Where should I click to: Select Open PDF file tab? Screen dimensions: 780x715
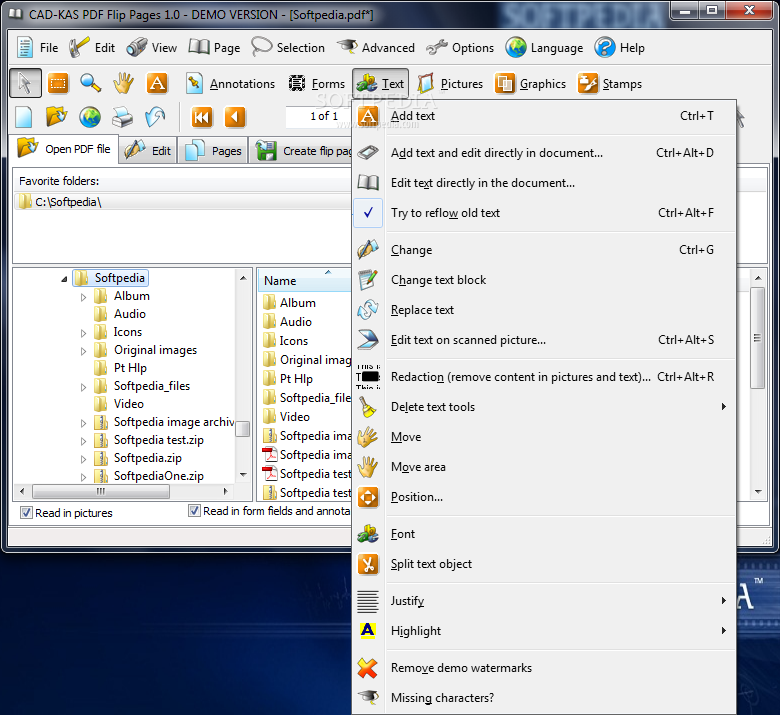point(64,149)
